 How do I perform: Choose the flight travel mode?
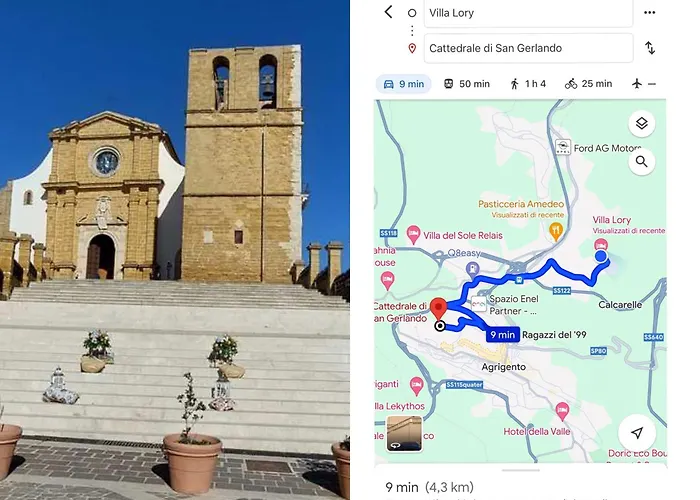click(643, 84)
